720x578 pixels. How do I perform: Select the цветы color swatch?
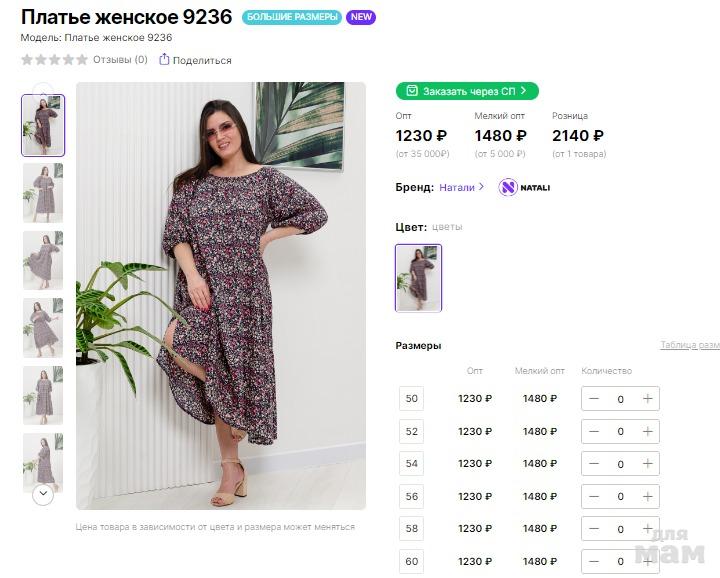point(418,277)
